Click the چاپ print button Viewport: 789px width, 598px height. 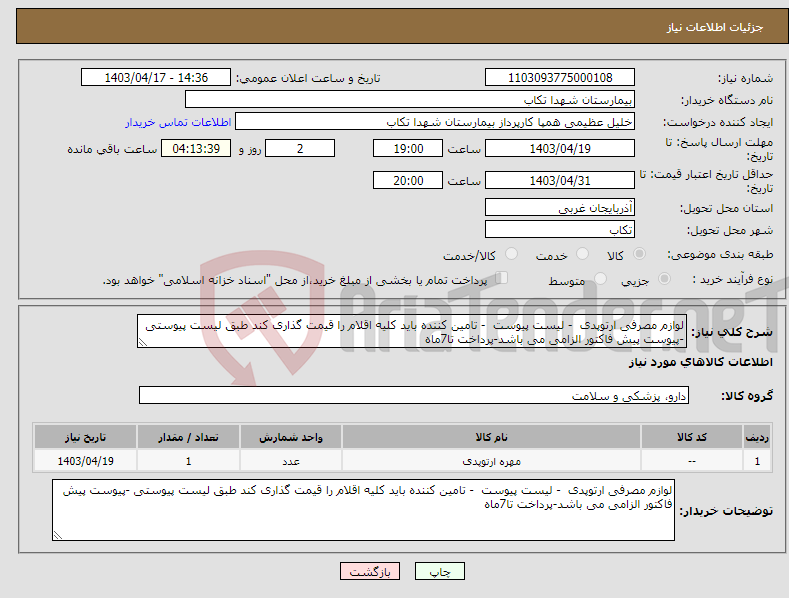(x=439, y=571)
